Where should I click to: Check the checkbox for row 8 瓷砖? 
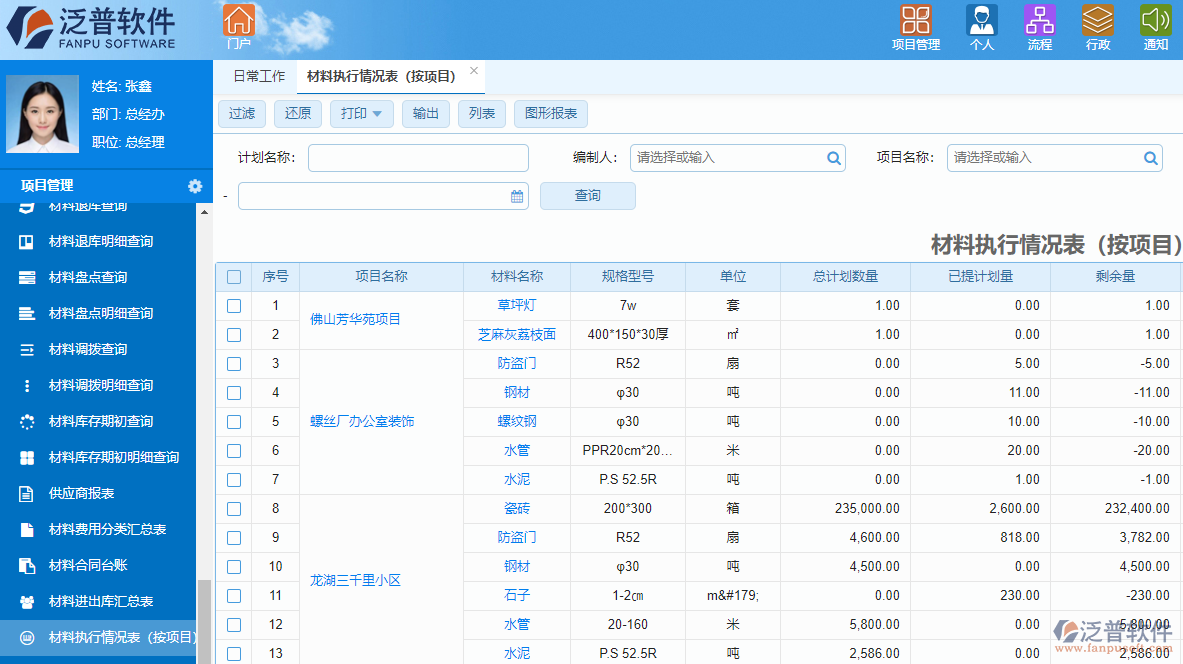233,508
